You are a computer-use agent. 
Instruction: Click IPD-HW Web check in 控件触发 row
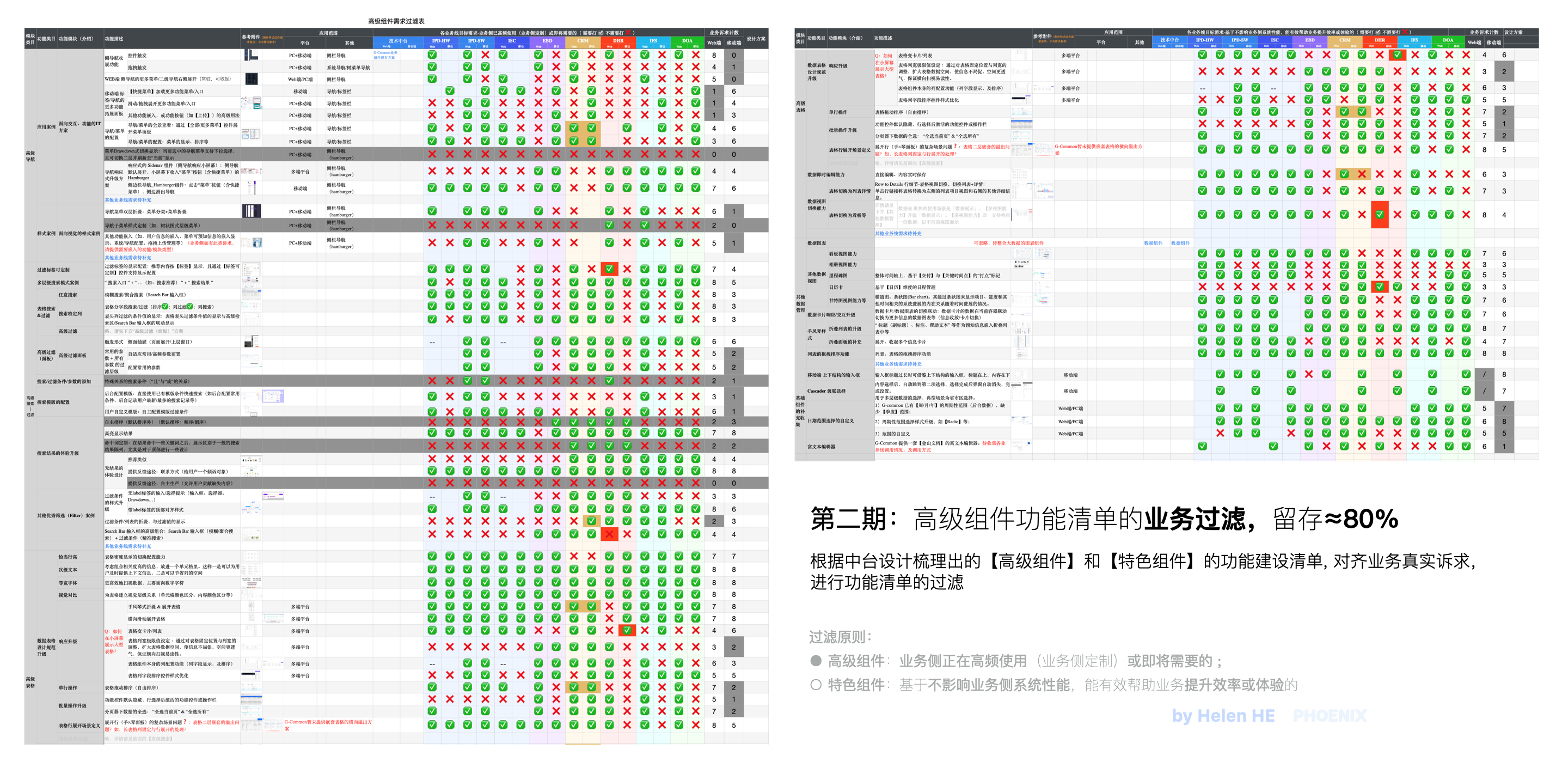pyautogui.click(x=432, y=55)
